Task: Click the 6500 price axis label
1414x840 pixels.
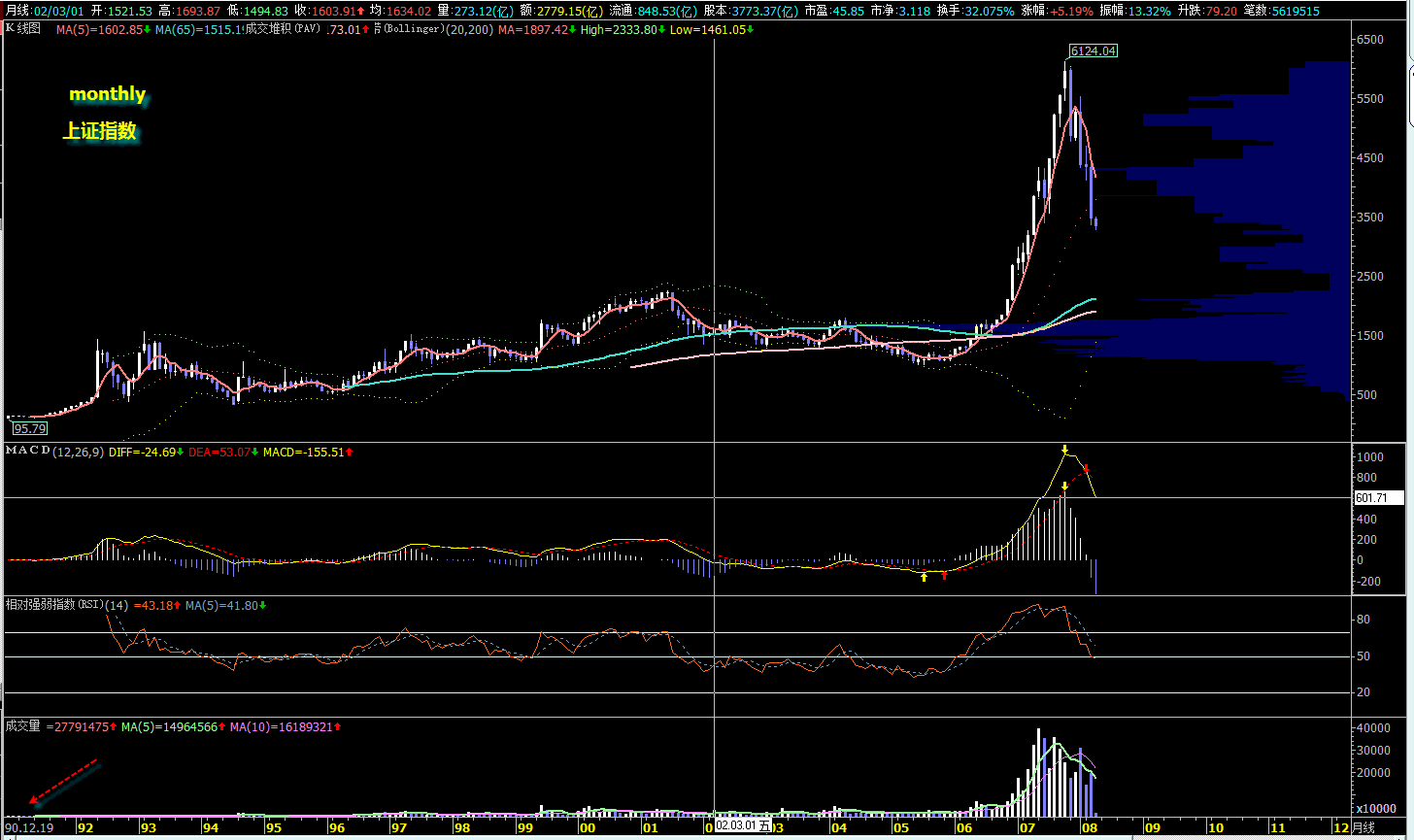Action: click(1369, 39)
